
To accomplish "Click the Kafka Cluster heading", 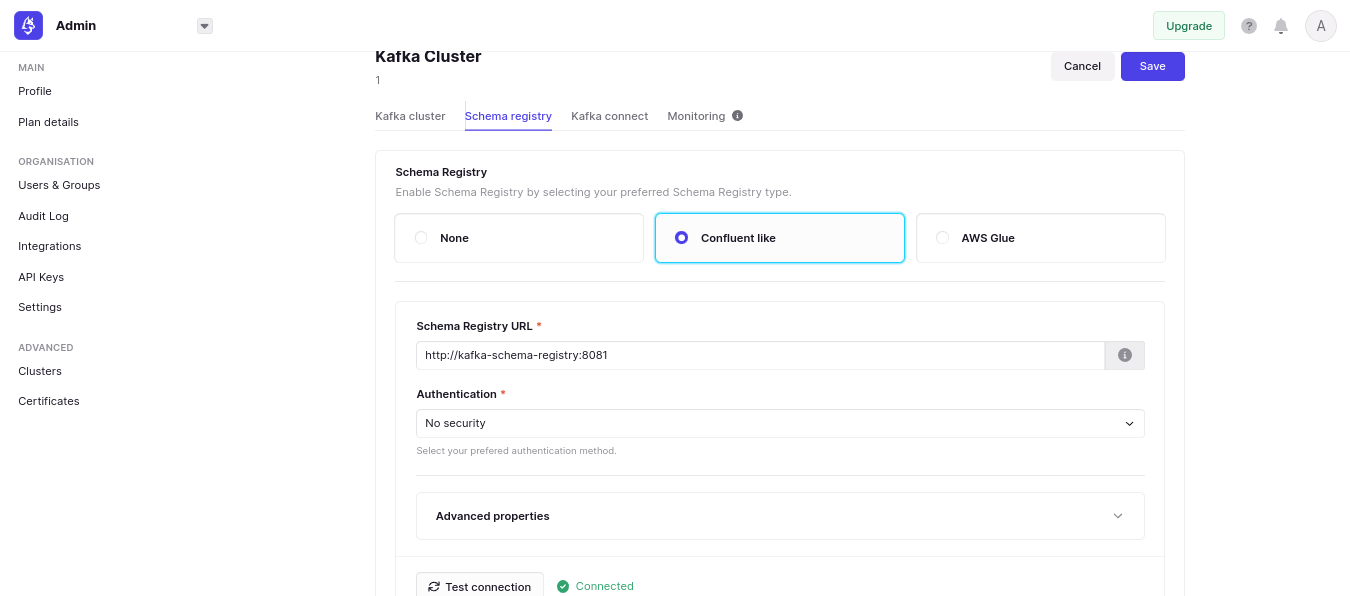I will 428,56.
